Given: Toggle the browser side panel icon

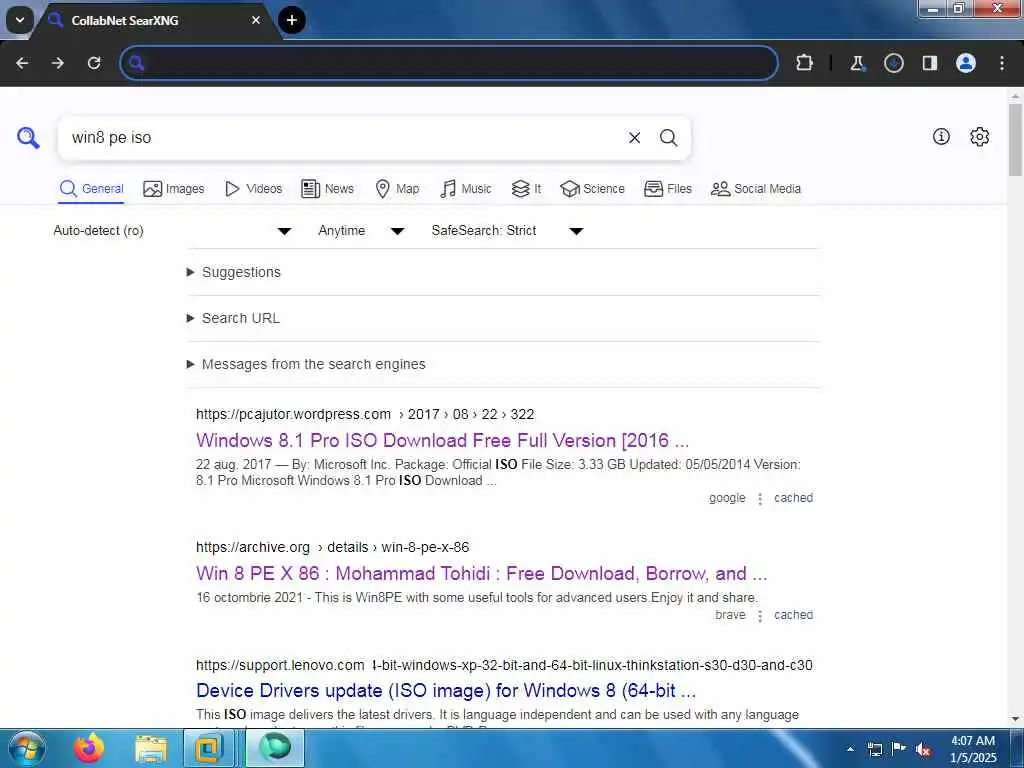Looking at the screenshot, I should [x=930, y=63].
